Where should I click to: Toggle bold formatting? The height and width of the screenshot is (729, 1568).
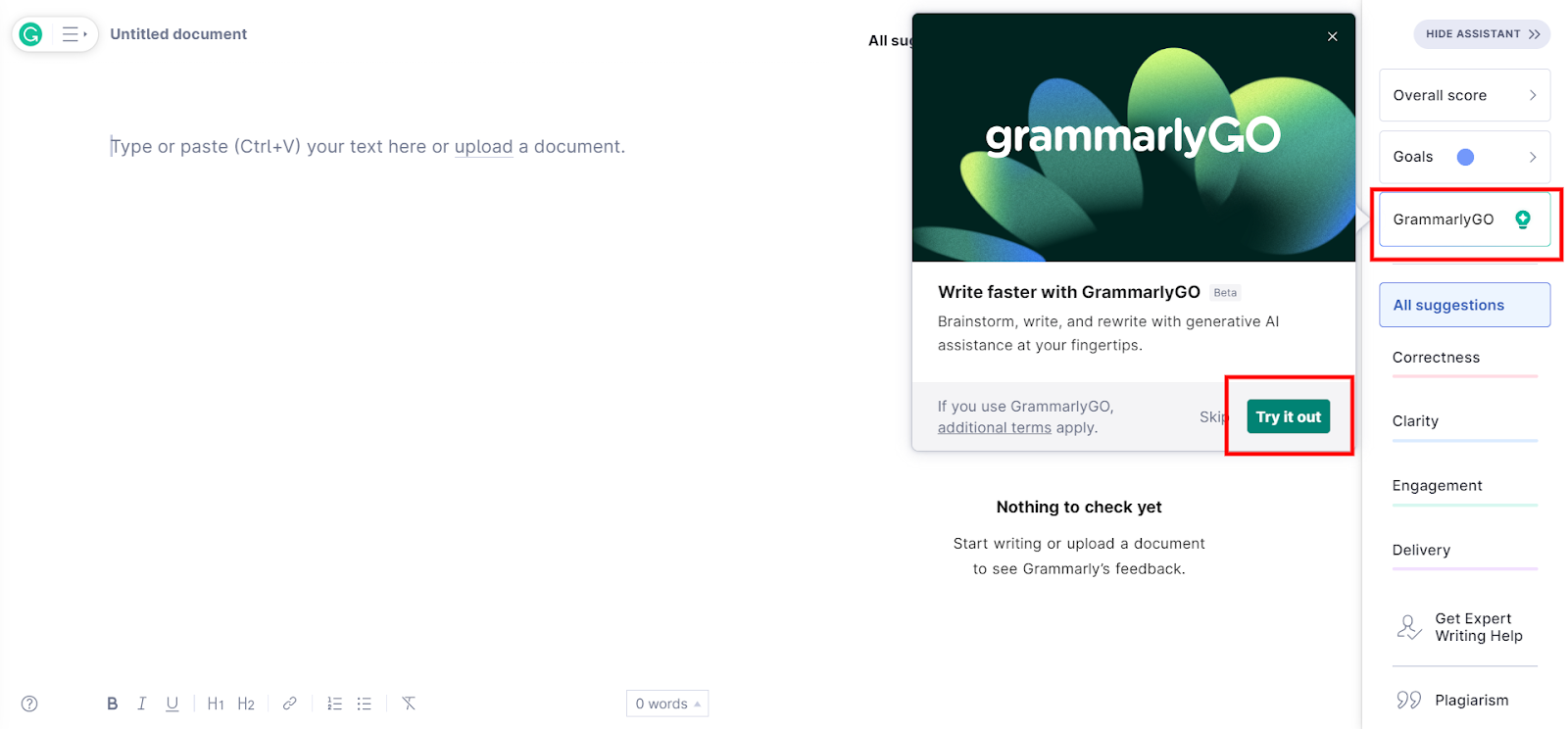[113, 704]
